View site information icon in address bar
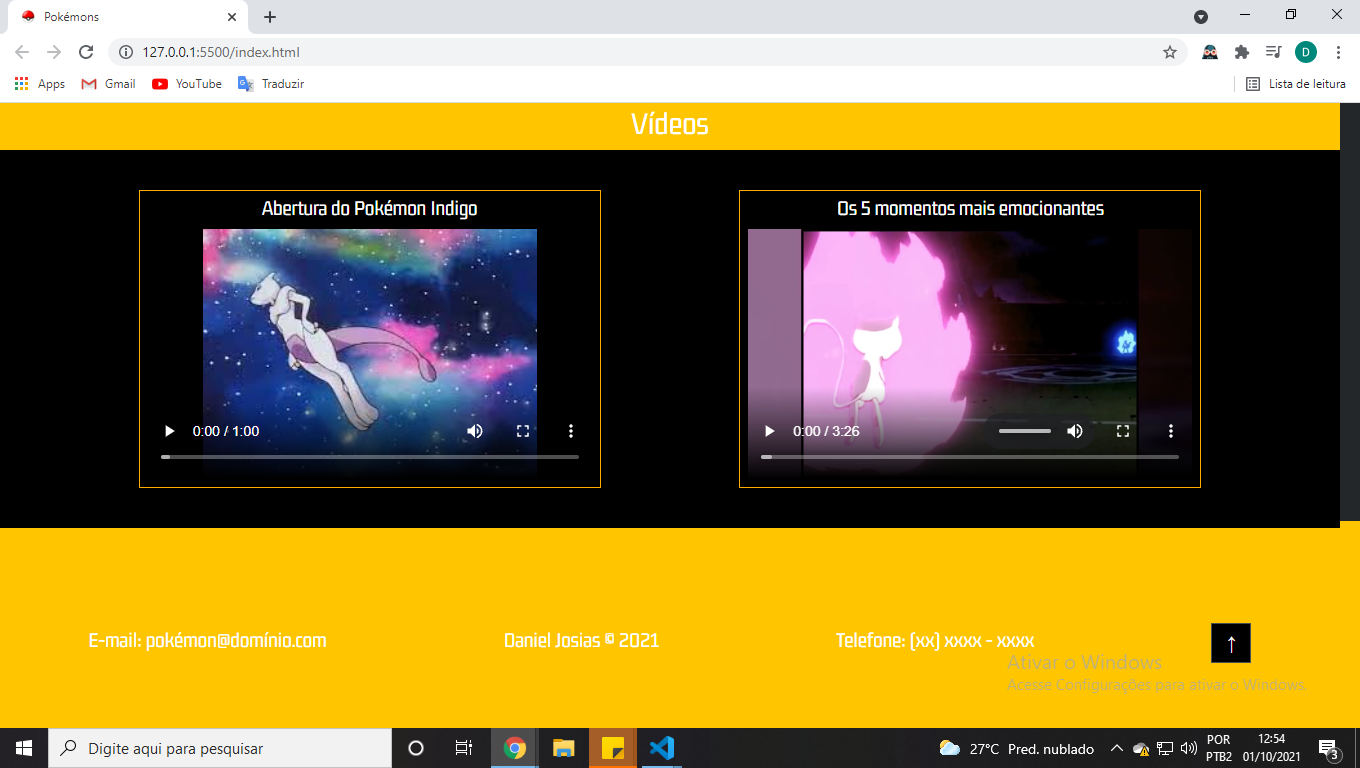The height and width of the screenshot is (768, 1360). coord(126,52)
